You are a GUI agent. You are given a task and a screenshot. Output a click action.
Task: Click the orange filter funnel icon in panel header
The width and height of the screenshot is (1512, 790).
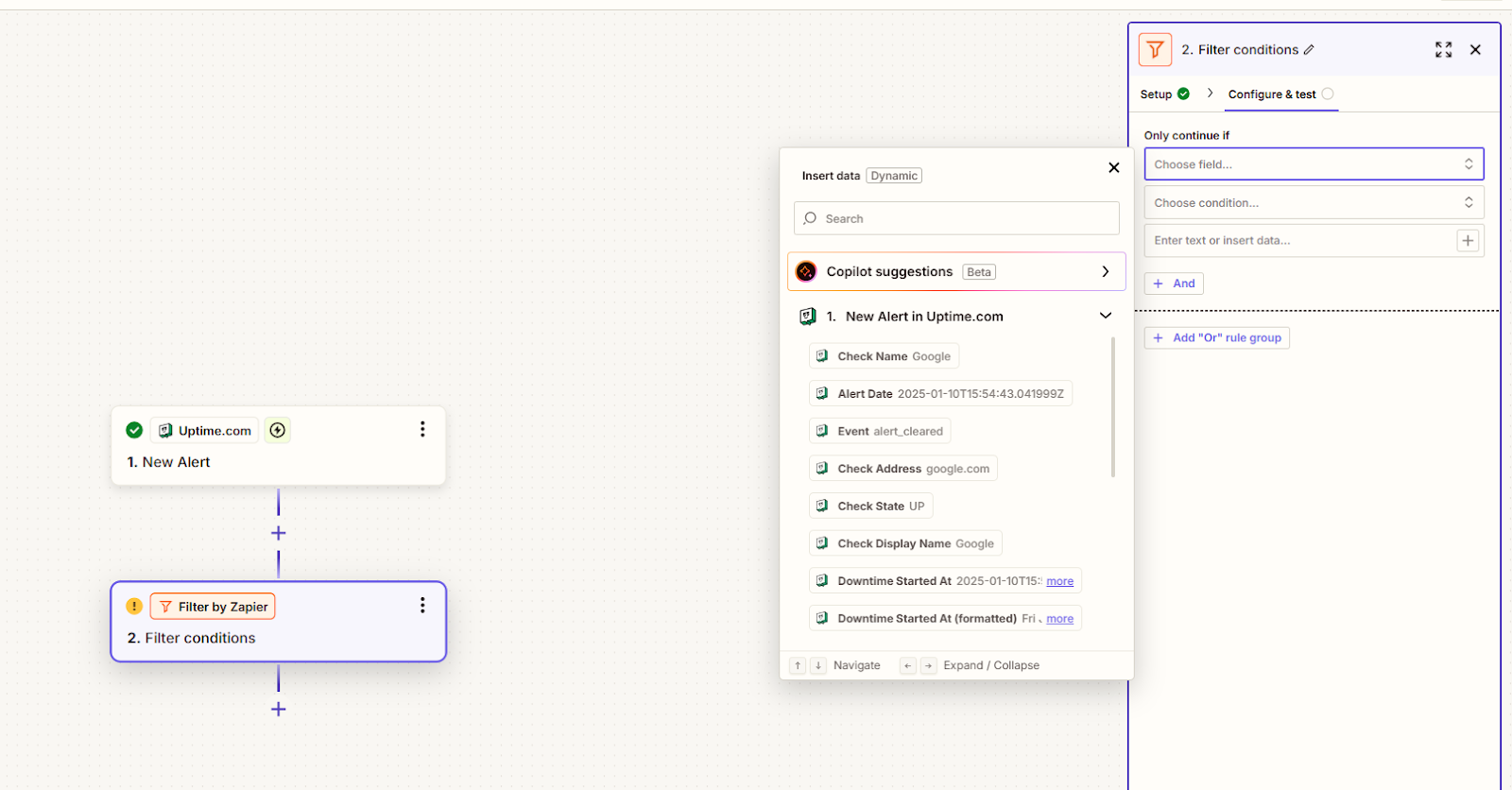[1155, 50]
